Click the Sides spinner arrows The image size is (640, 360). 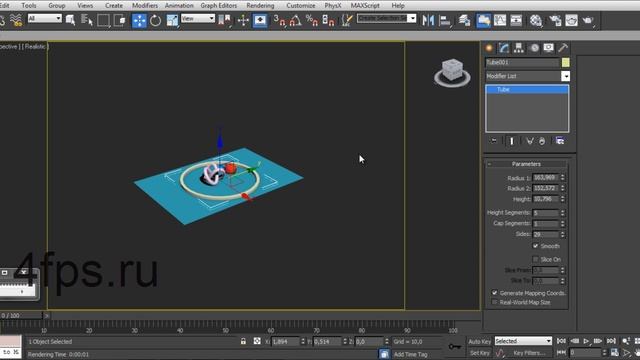(x=562, y=234)
